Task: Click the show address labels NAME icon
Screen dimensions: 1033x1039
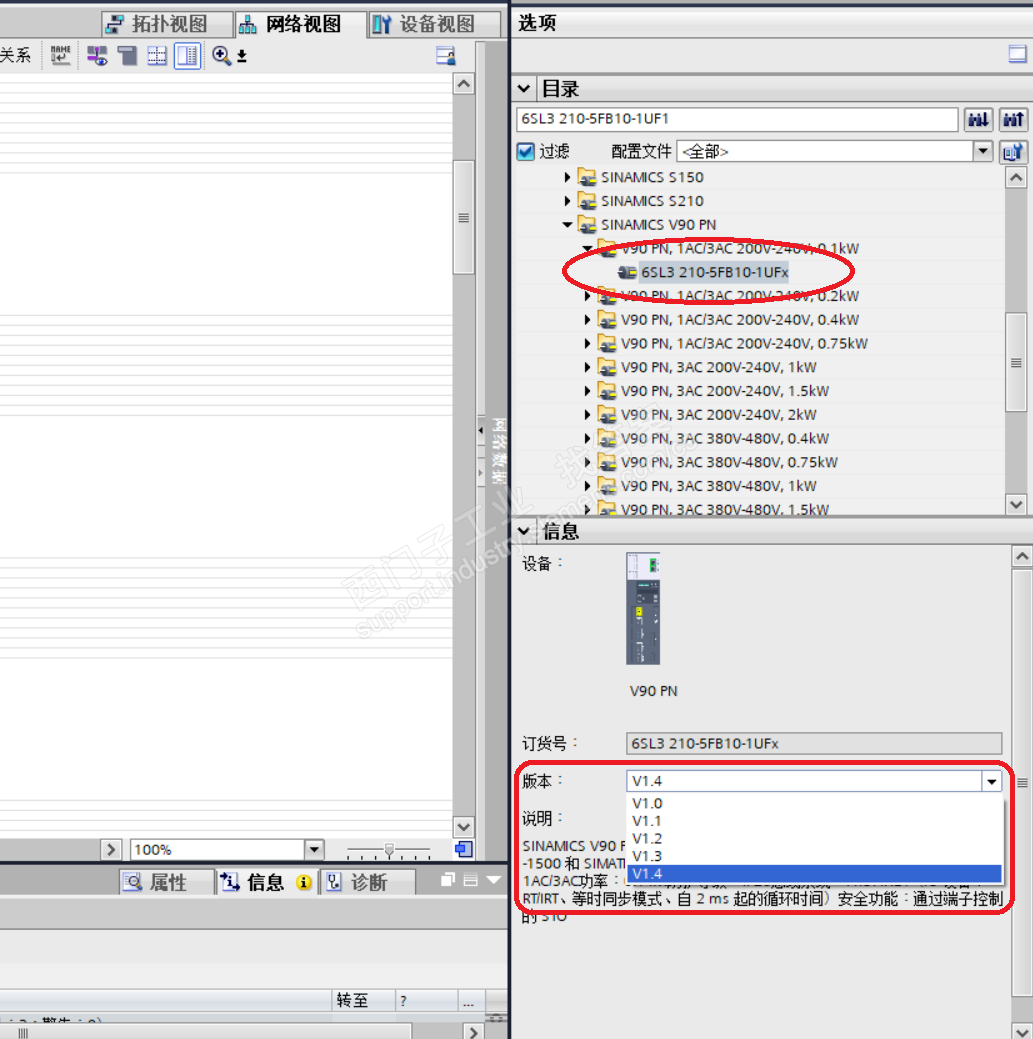Action: point(60,55)
